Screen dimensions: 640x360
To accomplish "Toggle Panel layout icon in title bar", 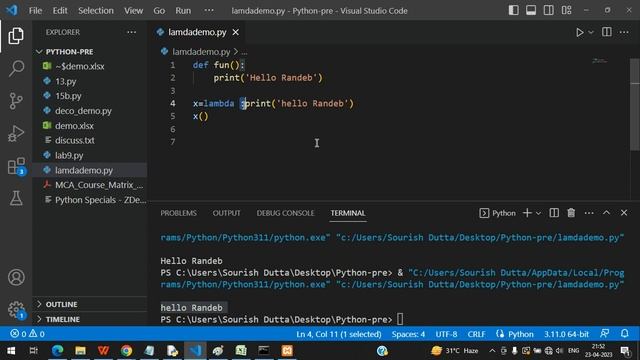I will pyautogui.click(x=531, y=10).
